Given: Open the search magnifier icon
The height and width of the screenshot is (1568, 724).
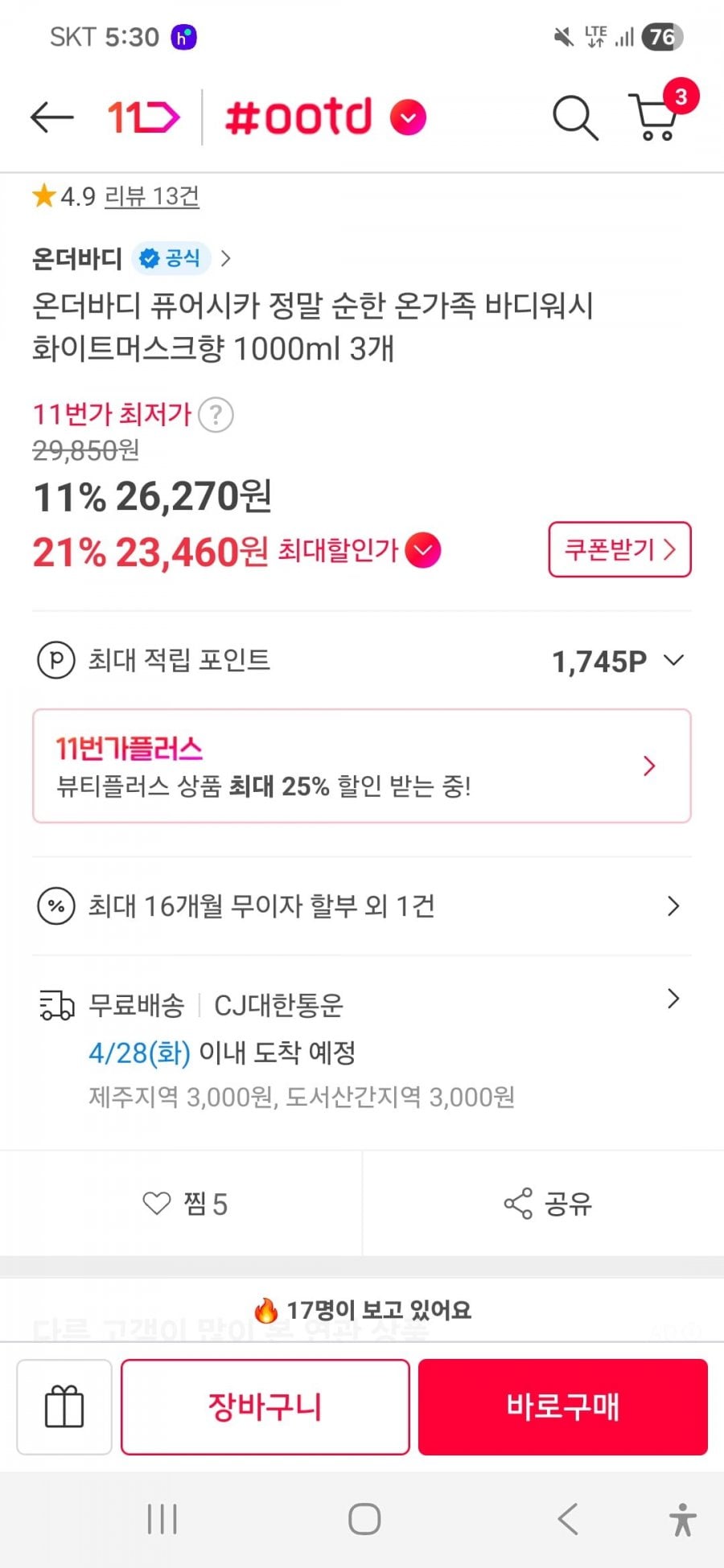Looking at the screenshot, I should click(574, 118).
